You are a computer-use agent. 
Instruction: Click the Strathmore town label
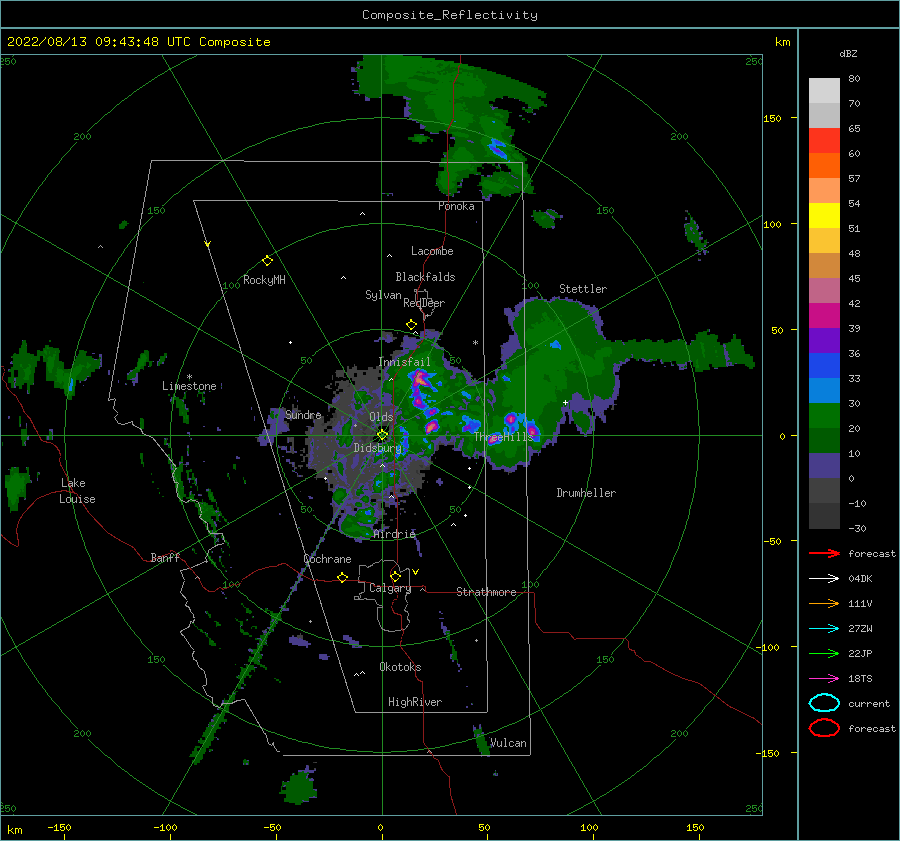[x=486, y=592]
